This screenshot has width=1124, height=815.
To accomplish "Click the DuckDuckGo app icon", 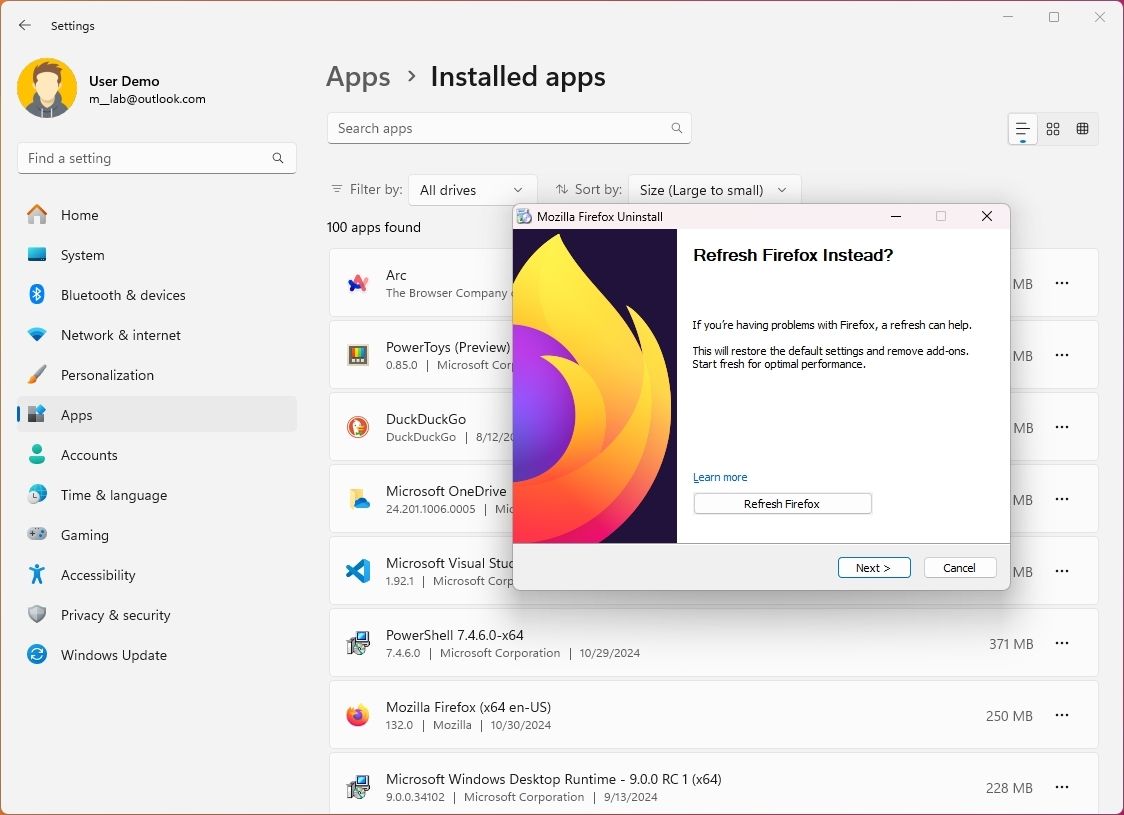I will coord(358,427).
